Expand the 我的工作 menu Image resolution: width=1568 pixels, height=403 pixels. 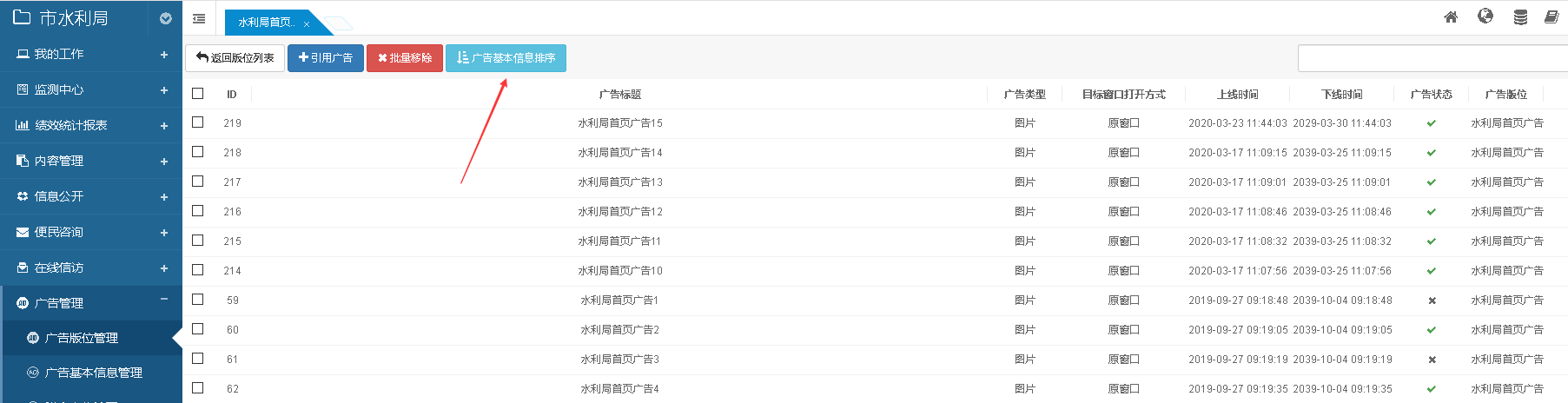[x=164, y=55]
